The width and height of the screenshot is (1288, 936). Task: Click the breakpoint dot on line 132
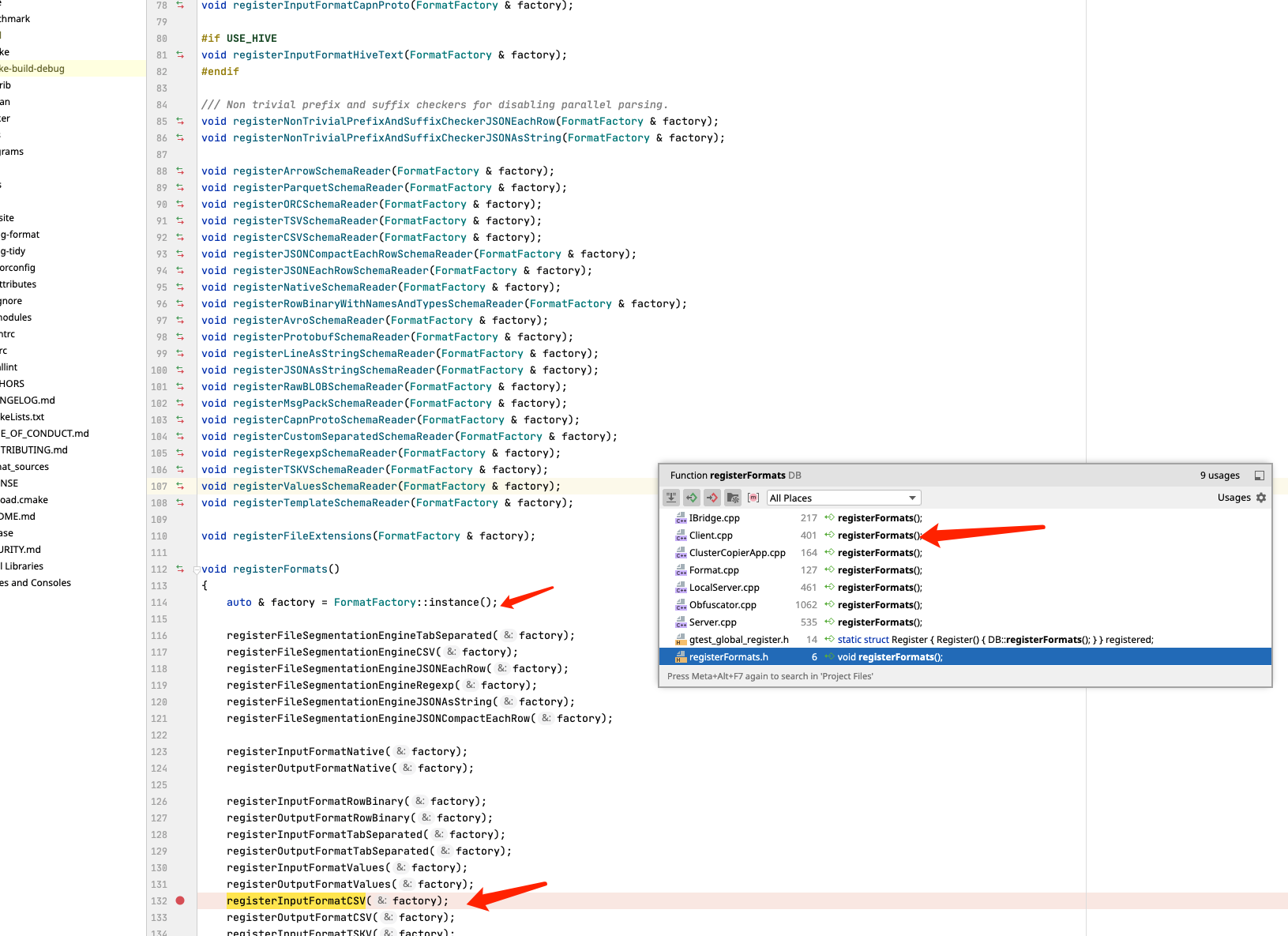[x=180, y=900]
